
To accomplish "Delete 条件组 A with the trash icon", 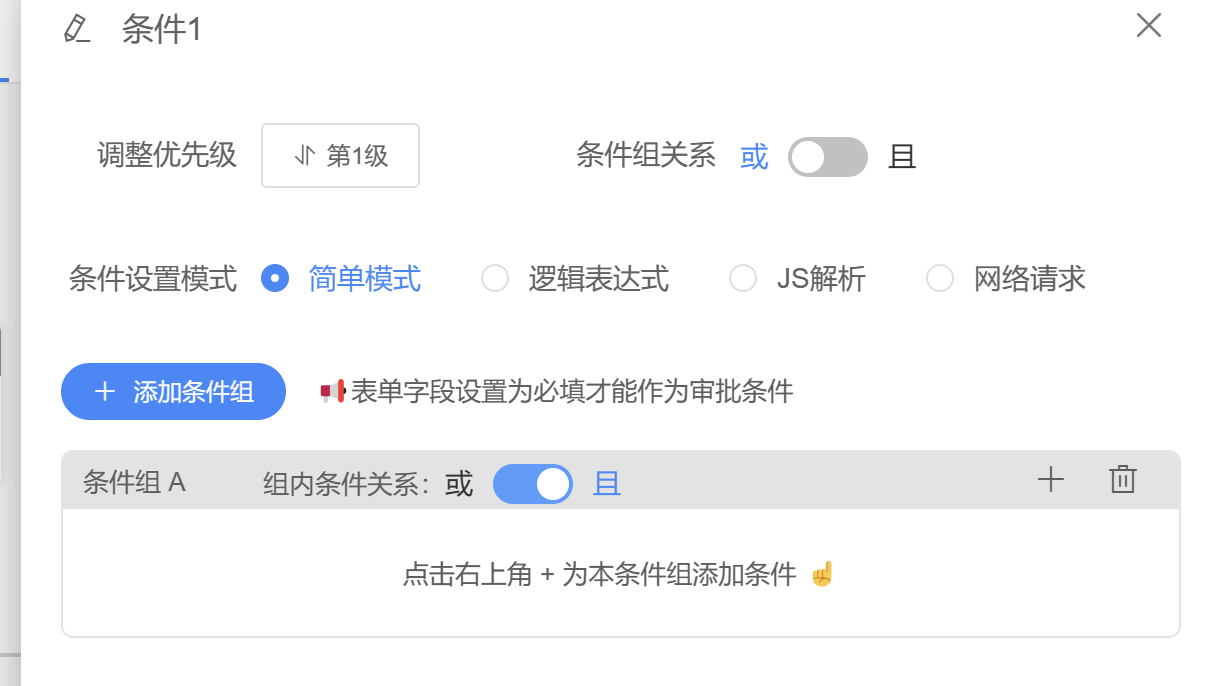I will point(1123,480).
